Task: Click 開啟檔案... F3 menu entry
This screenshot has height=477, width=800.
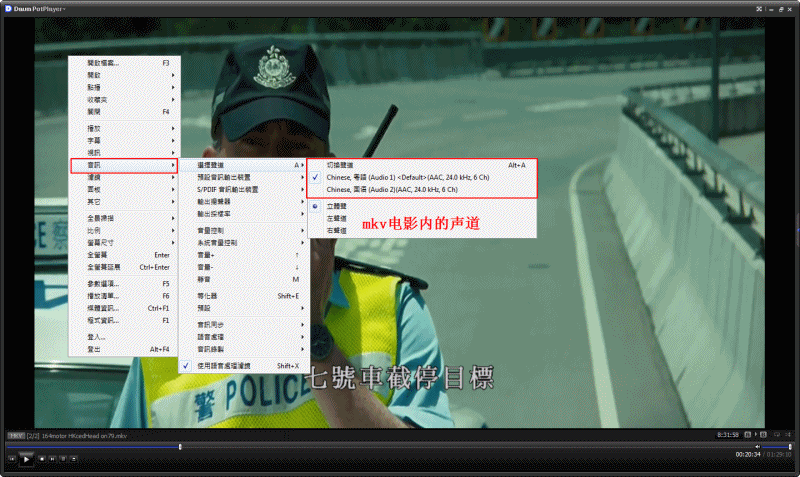Action: click(124, 63)
